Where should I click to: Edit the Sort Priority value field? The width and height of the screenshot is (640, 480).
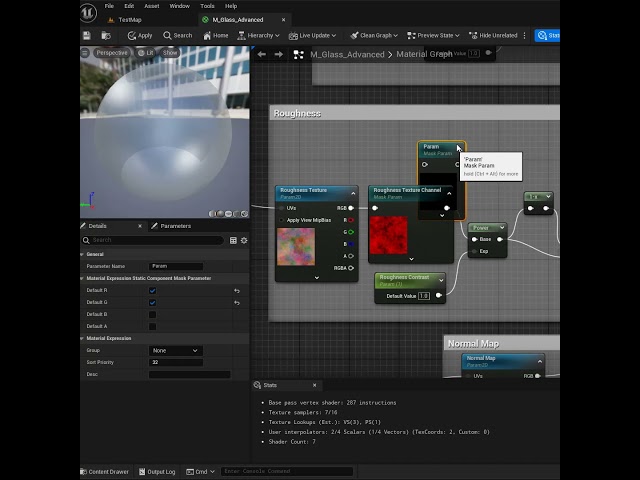(176, 362)
